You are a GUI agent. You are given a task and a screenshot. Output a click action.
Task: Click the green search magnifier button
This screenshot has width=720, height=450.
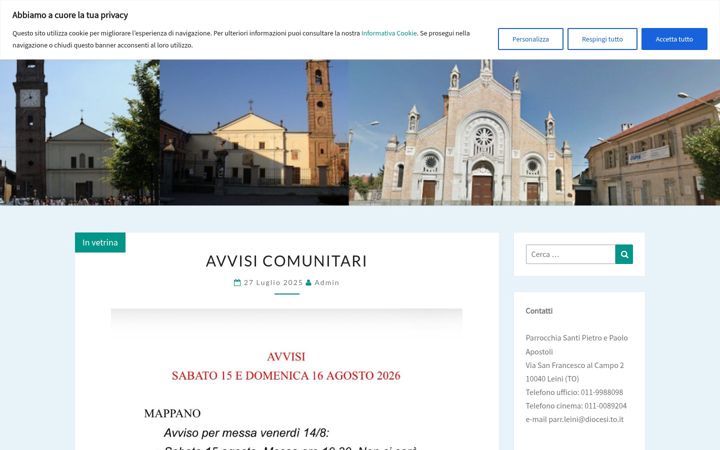(624, 254)
